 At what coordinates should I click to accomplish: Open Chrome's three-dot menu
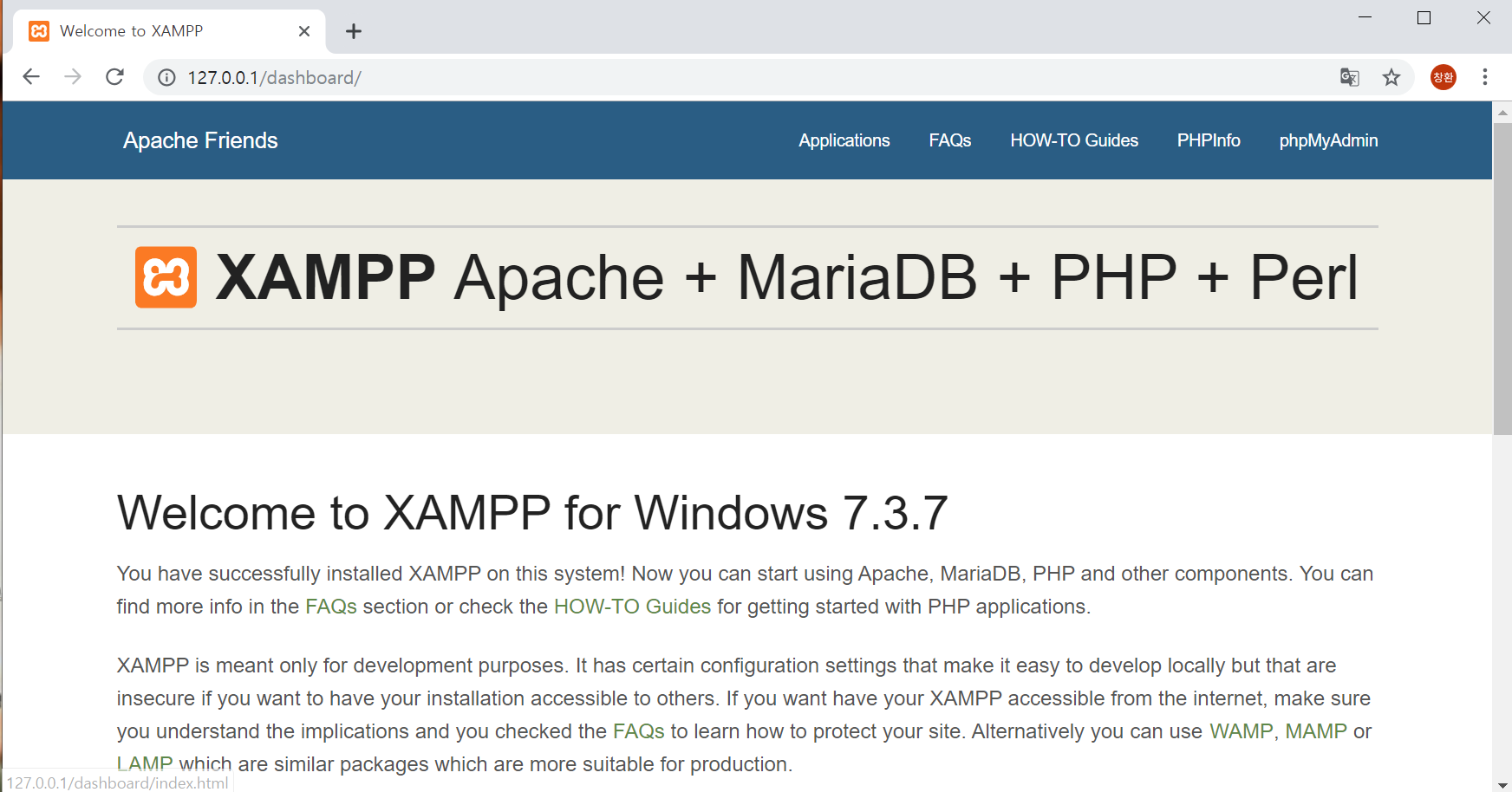1485,77
